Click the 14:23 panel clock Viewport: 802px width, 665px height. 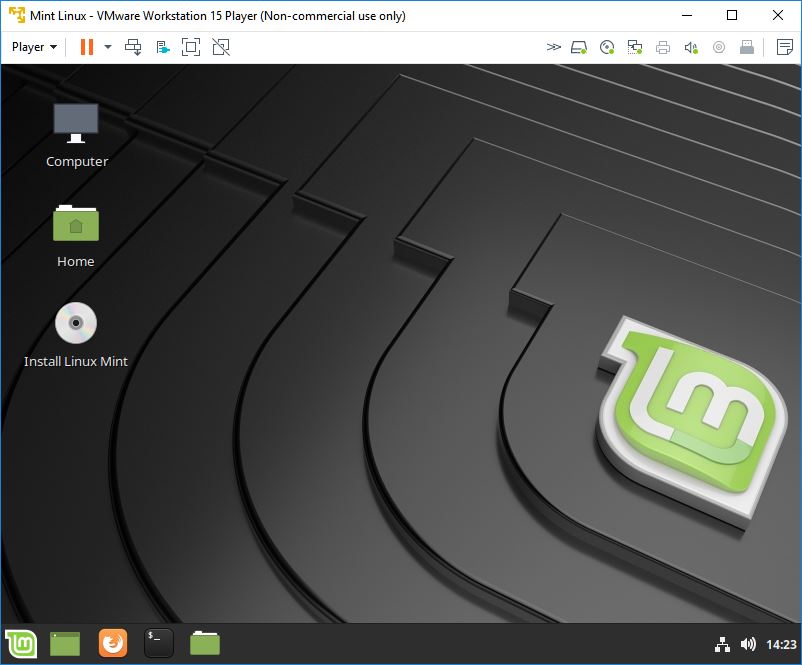point(781,645)
